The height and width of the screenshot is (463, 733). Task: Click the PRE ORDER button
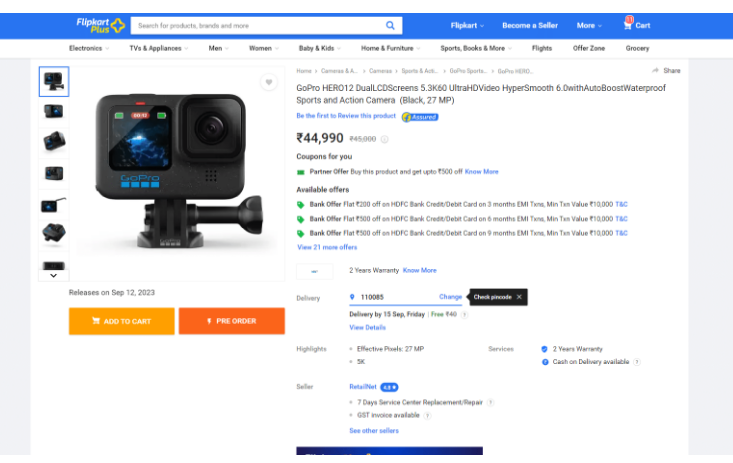click(x=231, y=321)
